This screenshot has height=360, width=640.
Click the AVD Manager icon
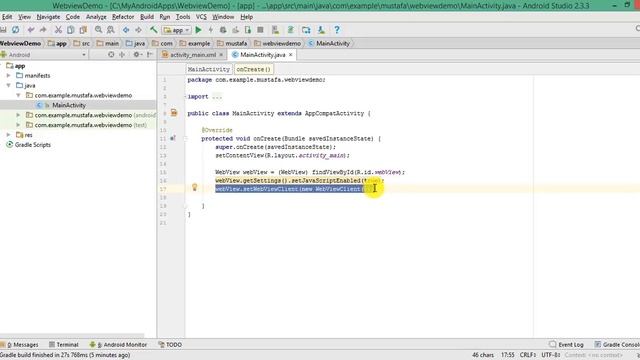pos(276,30)
